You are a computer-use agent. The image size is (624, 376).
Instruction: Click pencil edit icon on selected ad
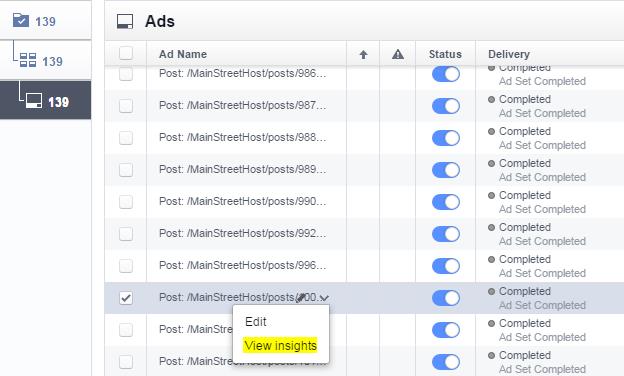(301, 298)
